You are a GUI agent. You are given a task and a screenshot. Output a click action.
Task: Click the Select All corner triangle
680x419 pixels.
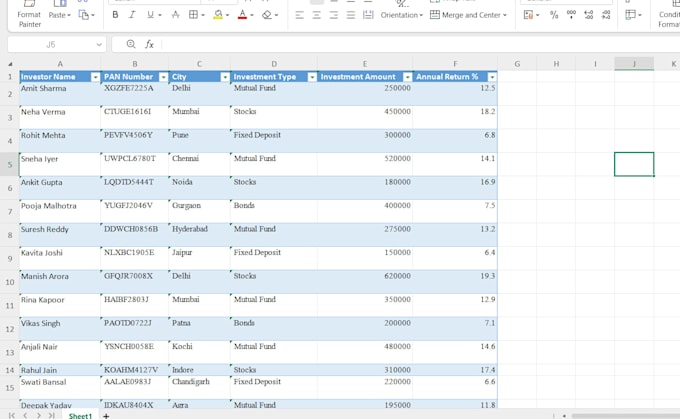click(10, 64)
